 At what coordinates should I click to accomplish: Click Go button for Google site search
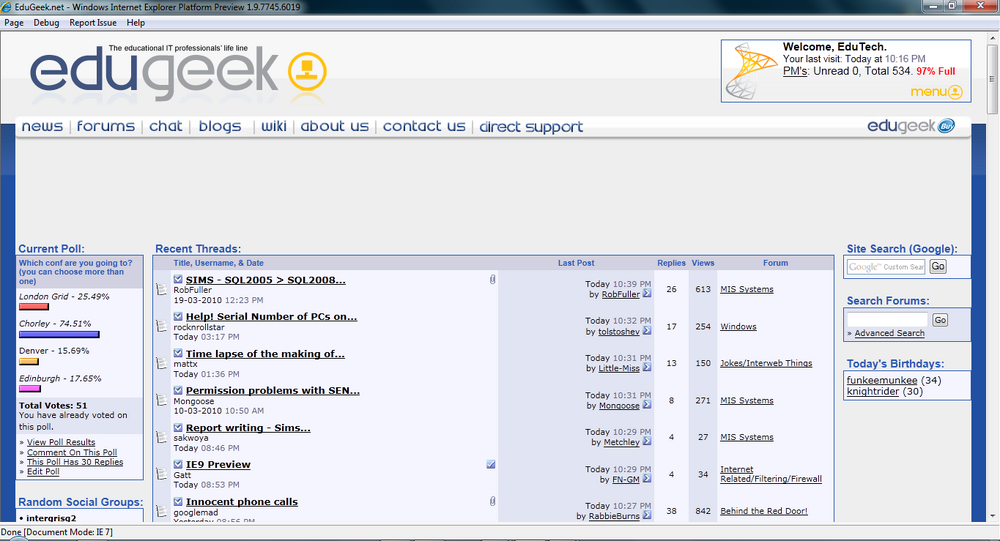(x=938, y=267)
